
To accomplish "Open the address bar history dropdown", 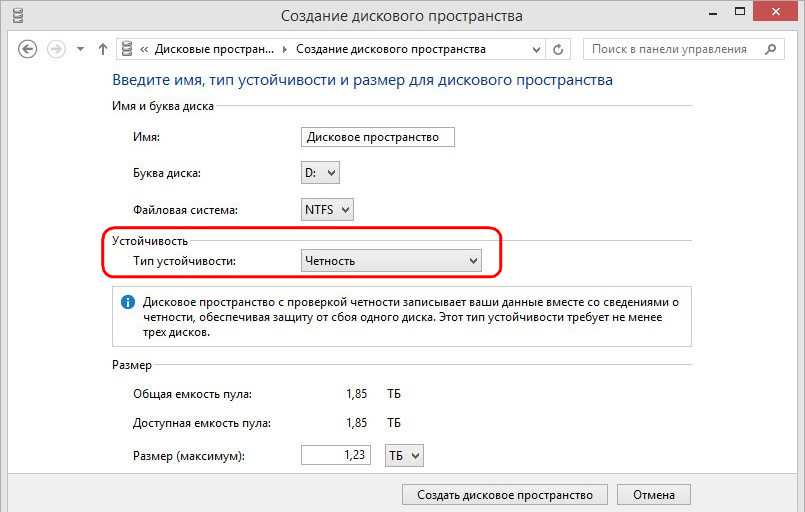I will point(538,49).
